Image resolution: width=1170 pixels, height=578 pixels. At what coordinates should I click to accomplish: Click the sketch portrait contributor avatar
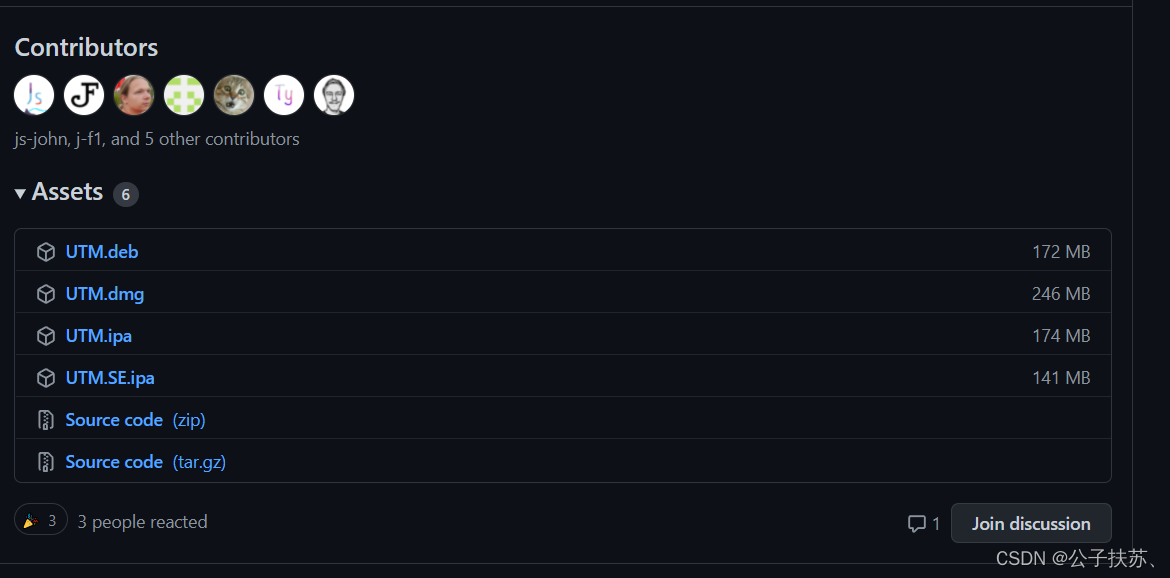334,95
